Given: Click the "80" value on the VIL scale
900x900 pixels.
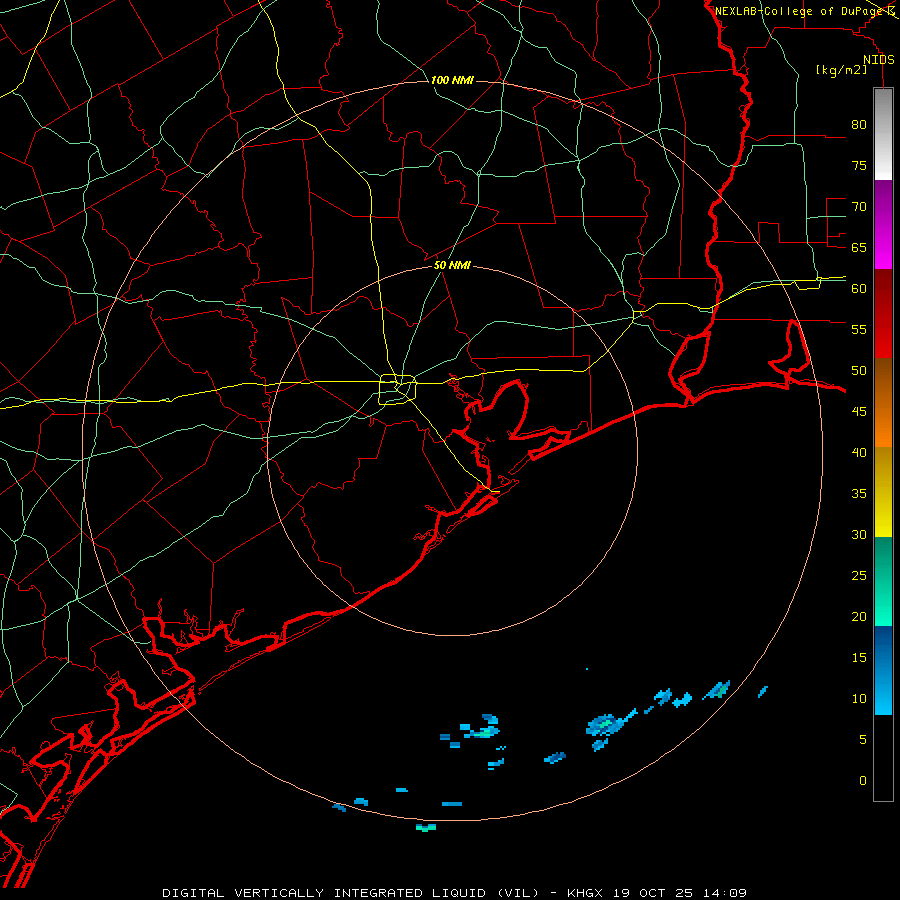Looking at the screenshot, I should [859, 125].
